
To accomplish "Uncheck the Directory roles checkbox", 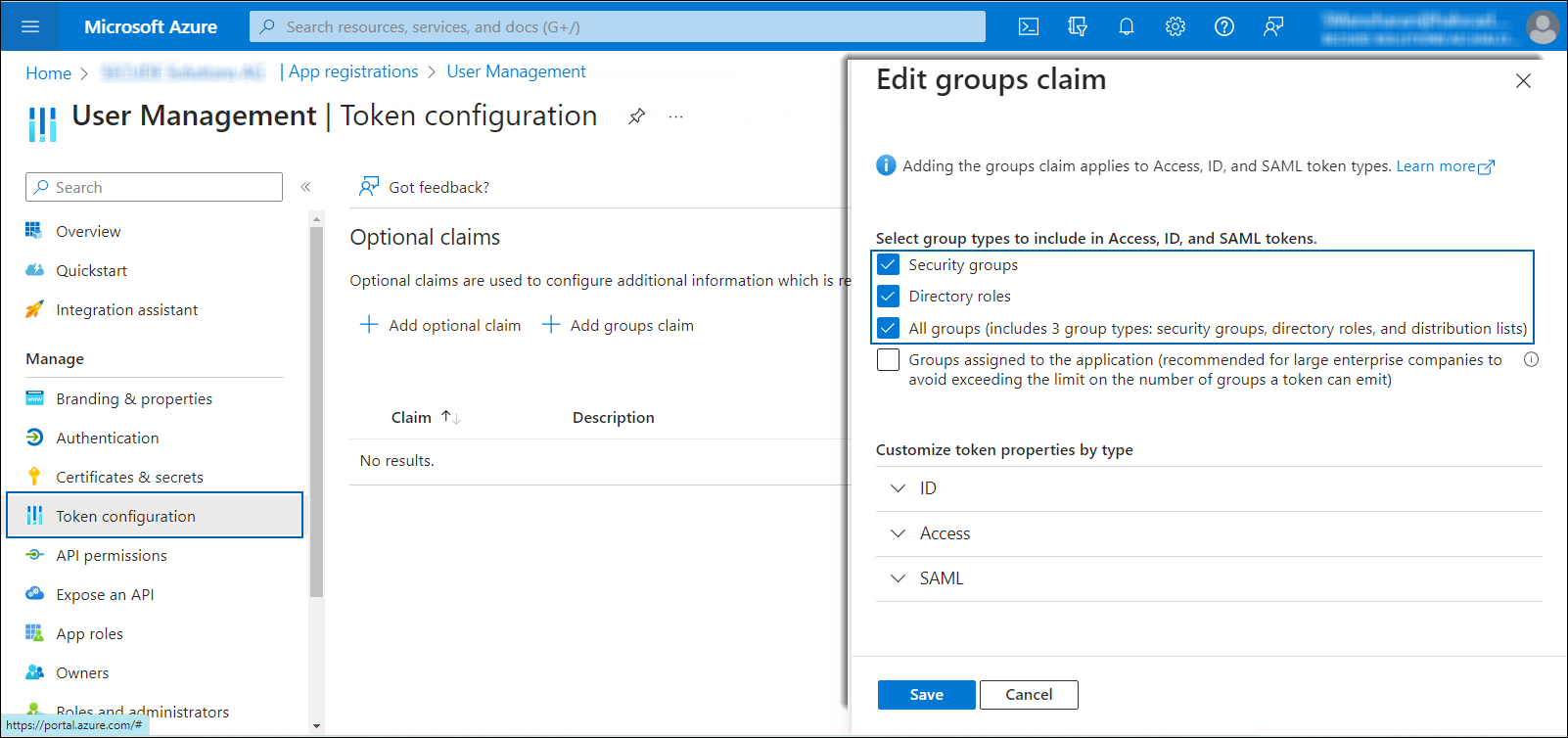I will pyautogui.click(x=888, y=296).
